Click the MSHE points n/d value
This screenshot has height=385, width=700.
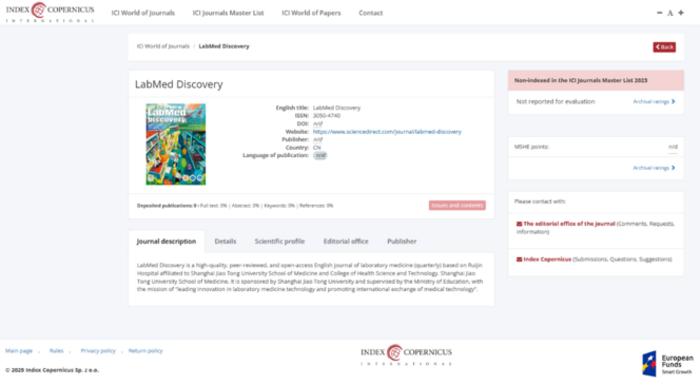[x=673, y=146]
